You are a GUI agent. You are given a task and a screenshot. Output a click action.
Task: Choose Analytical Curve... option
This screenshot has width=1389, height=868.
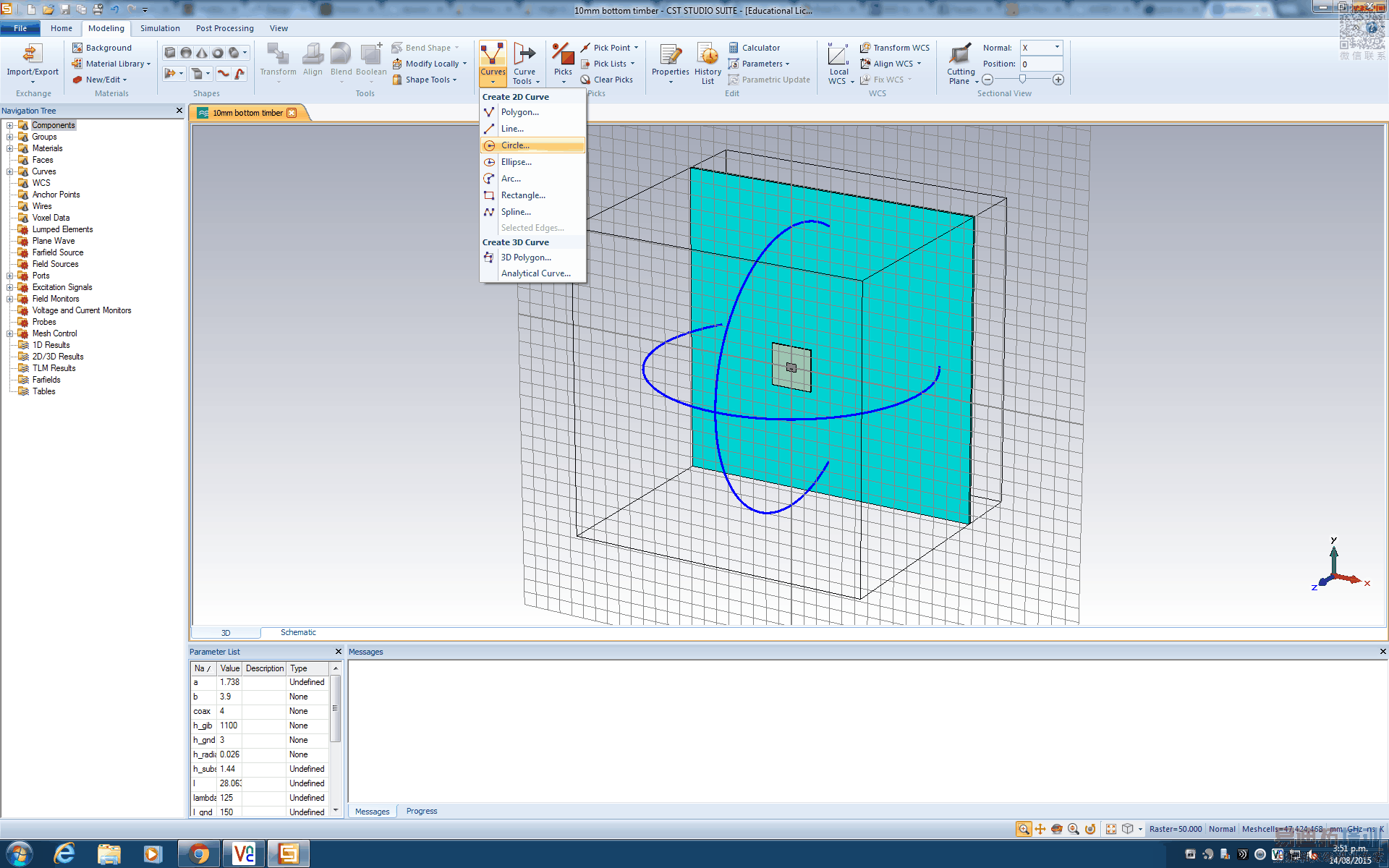click(533, 273)
